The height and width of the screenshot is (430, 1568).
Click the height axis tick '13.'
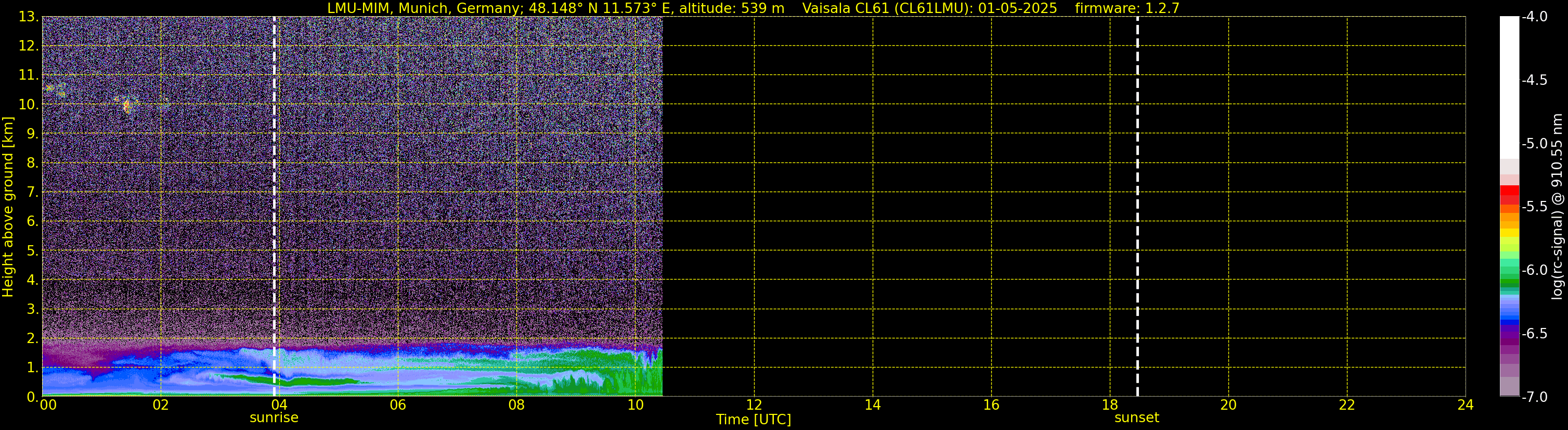(28, 17)
